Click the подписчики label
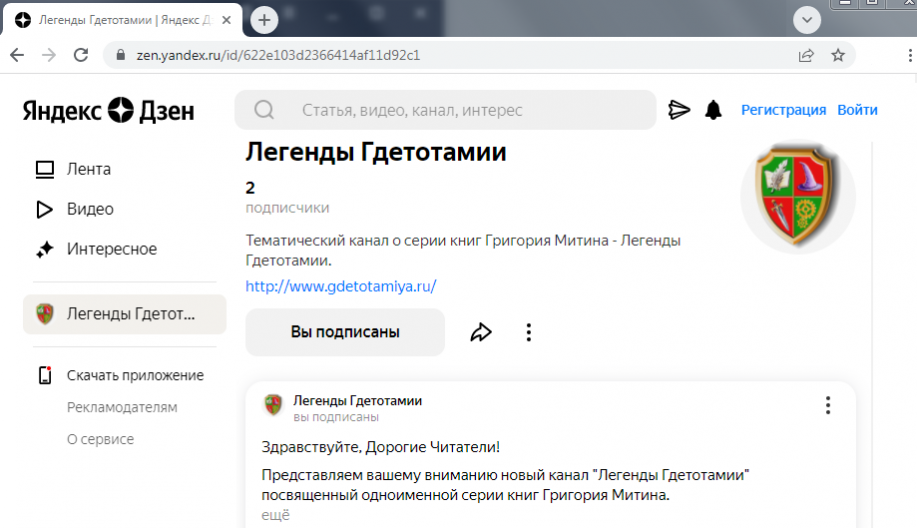 [287, 208]
